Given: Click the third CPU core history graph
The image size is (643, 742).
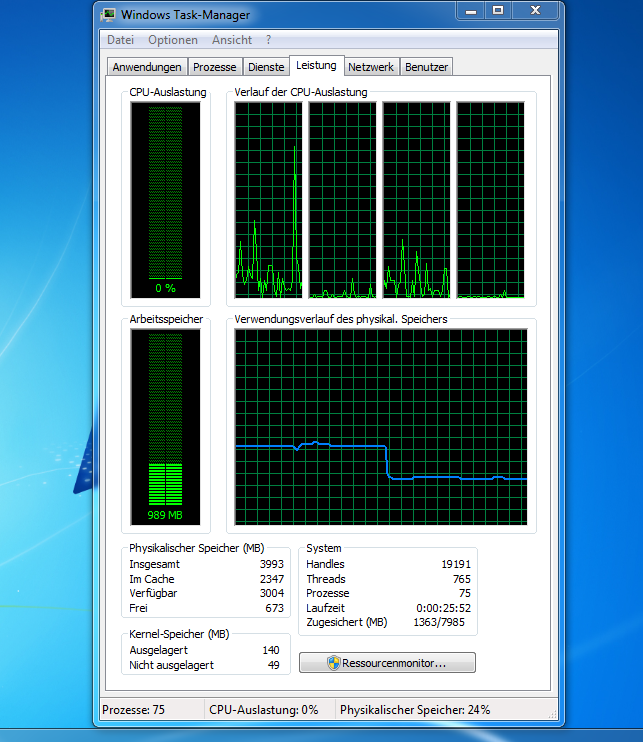Looking at the screenshot, I should [416, 200].
